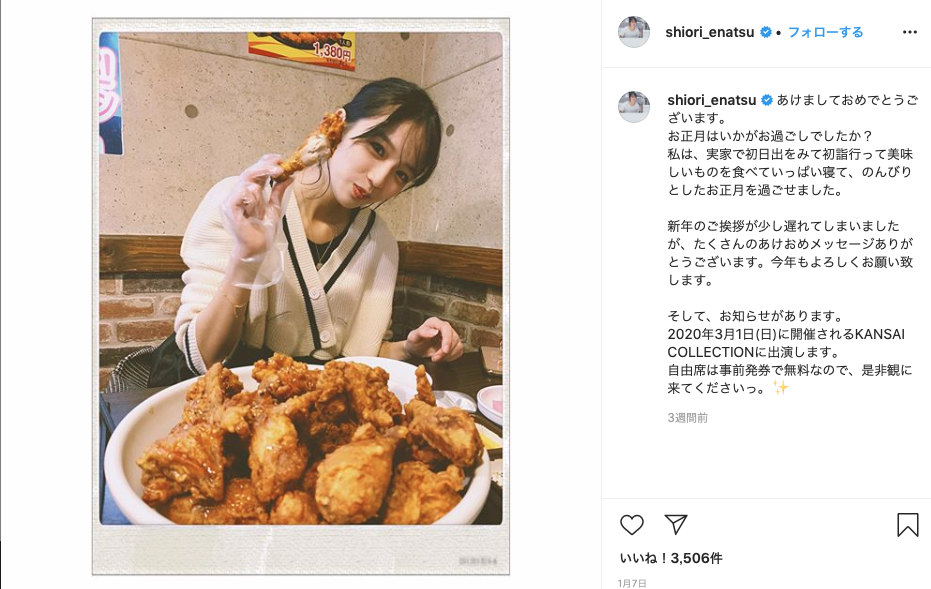931x589 pixels.
Task: Click the white polaroid border below photo
Action: click(x=300, y=550)
